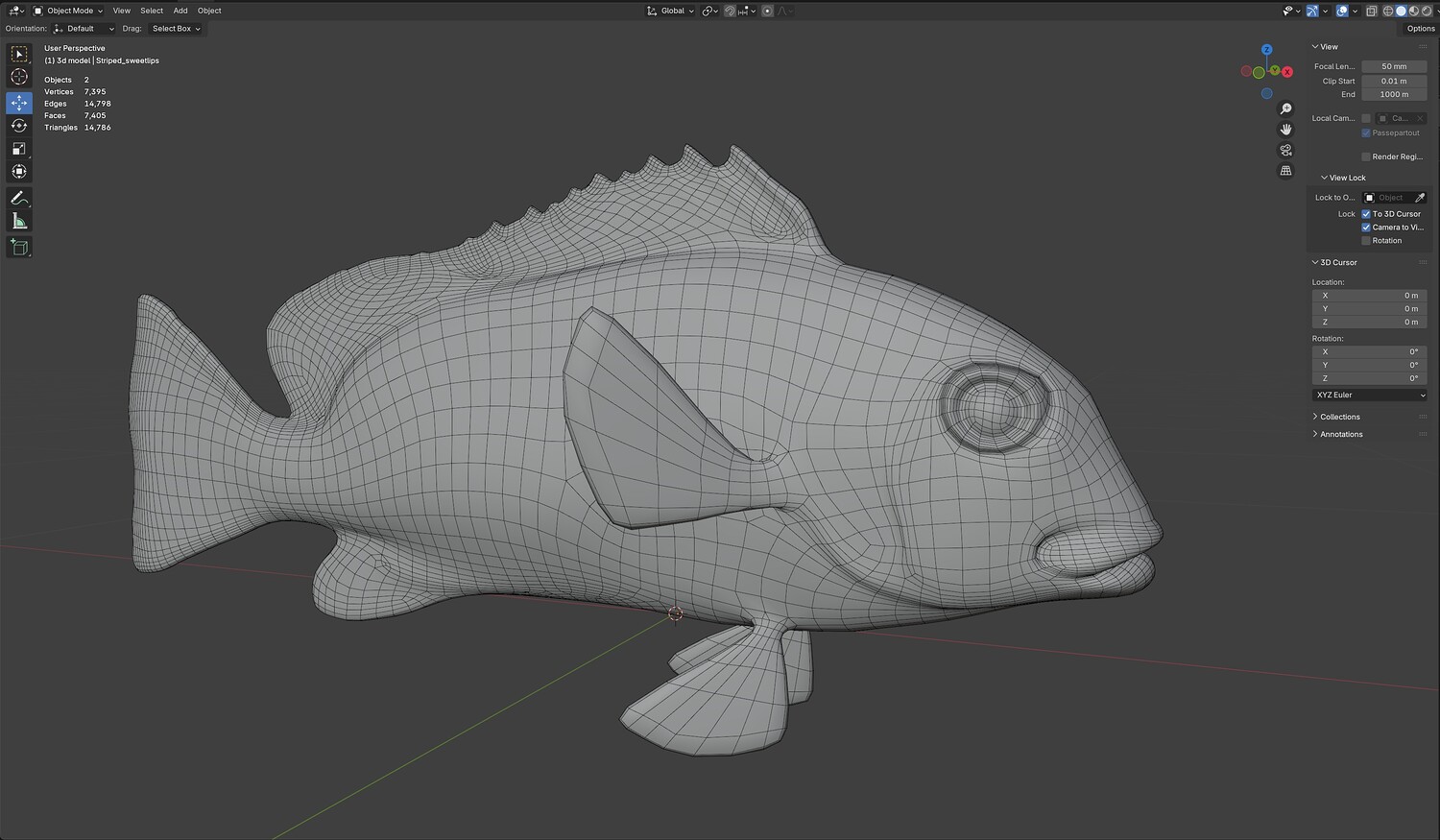The width and height of the screenshot is (1440, 840).
Task: Select the Add Cube tool
Action: (x=19, y=247)
